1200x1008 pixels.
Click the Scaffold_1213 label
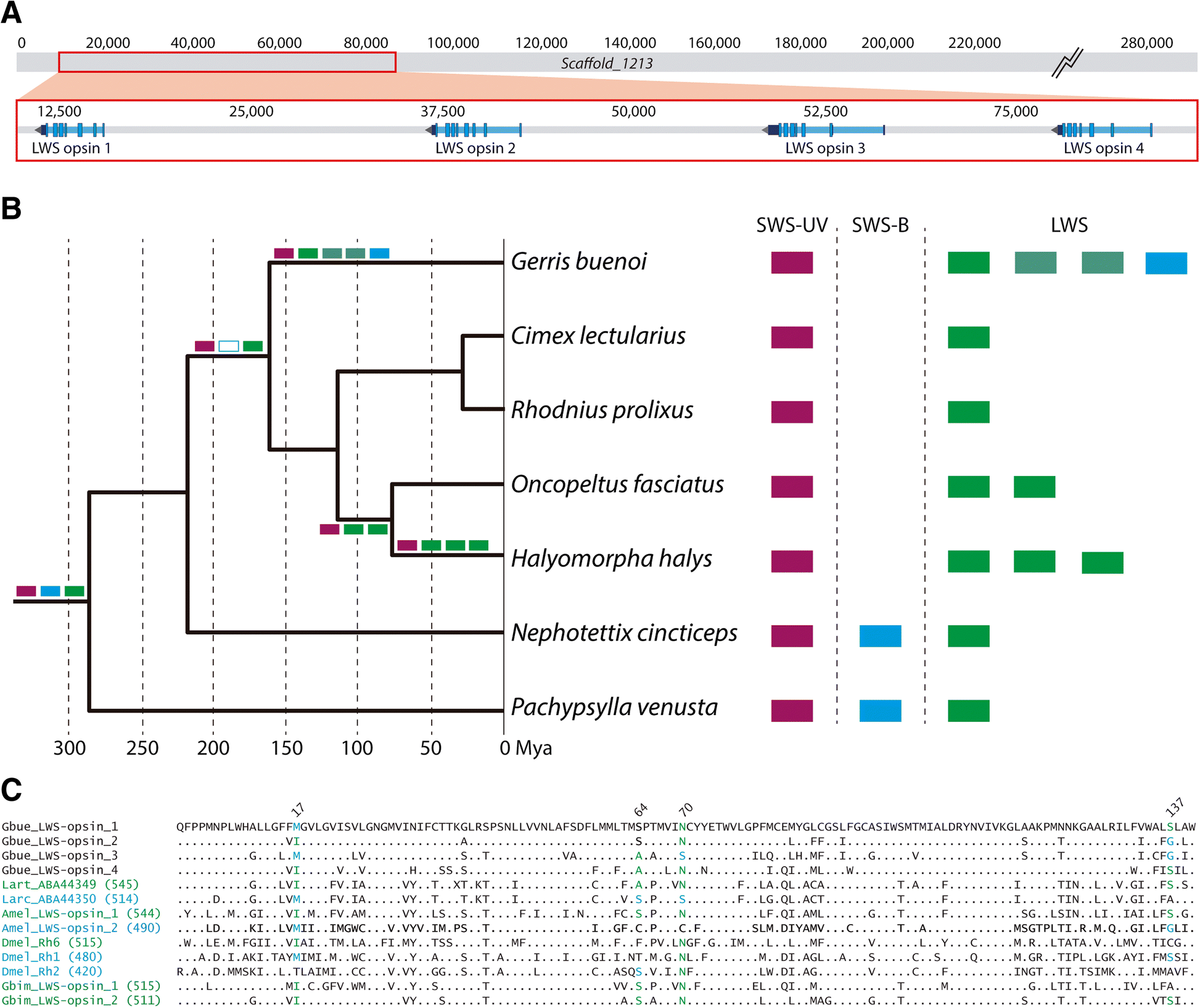[x=606, y=64]
